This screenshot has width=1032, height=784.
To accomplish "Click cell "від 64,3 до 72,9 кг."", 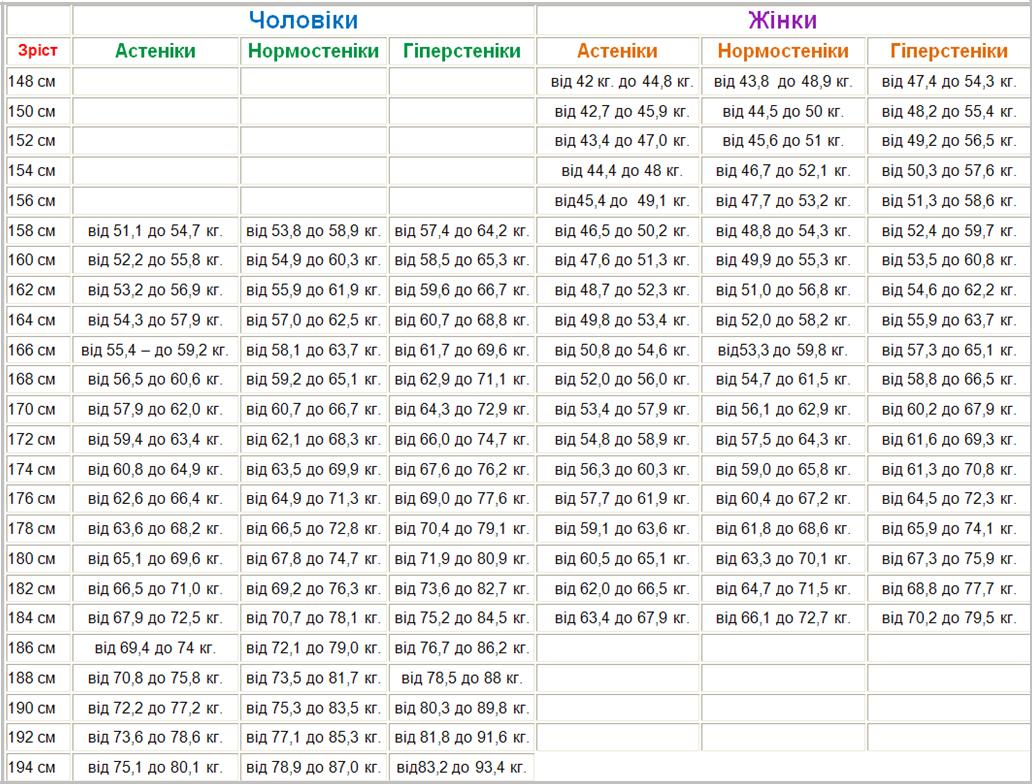I will (x=462, y=409).
